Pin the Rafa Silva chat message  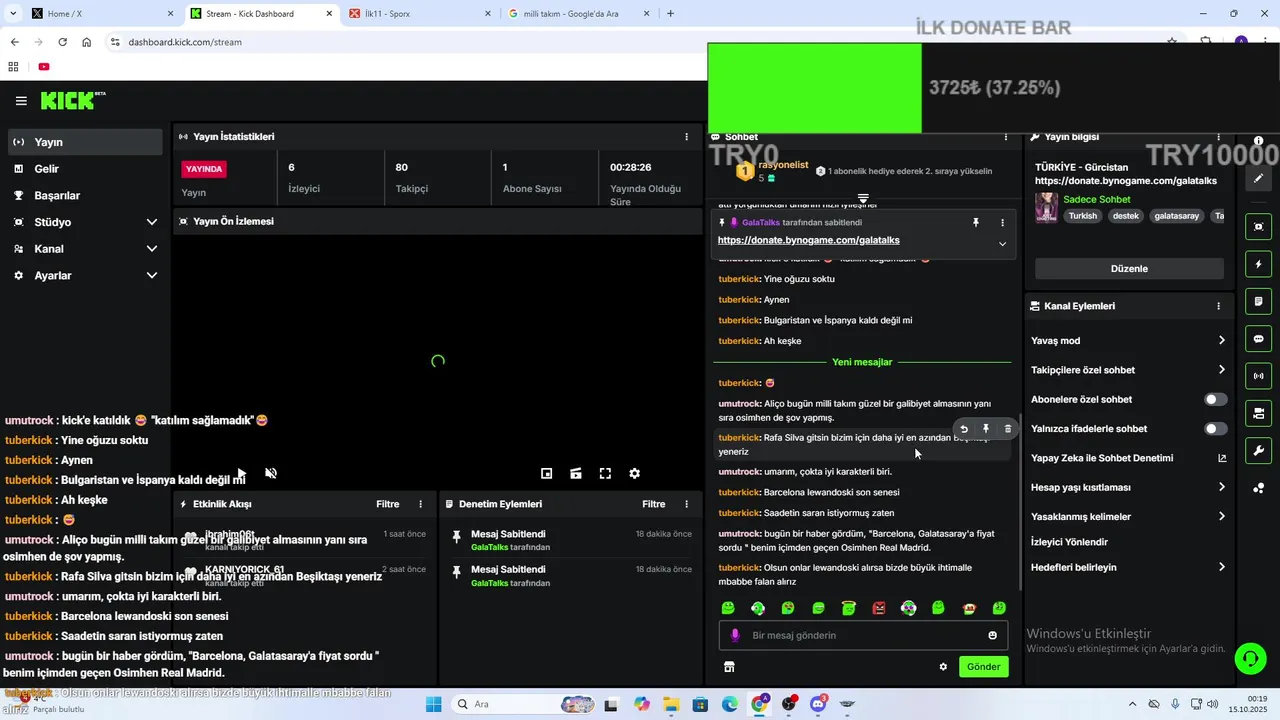click(986, 429)
